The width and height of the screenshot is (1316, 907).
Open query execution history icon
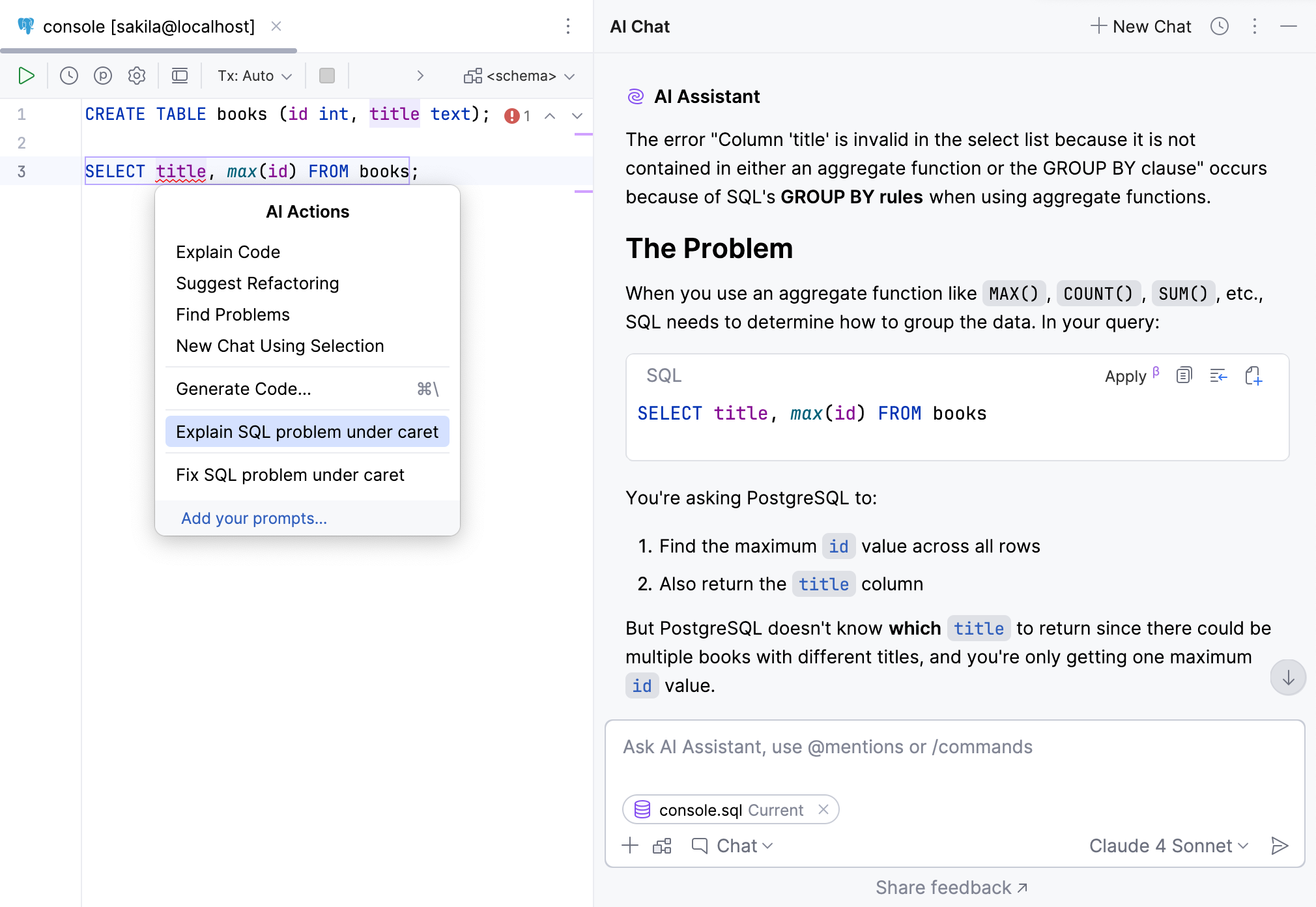coord(68,76)
